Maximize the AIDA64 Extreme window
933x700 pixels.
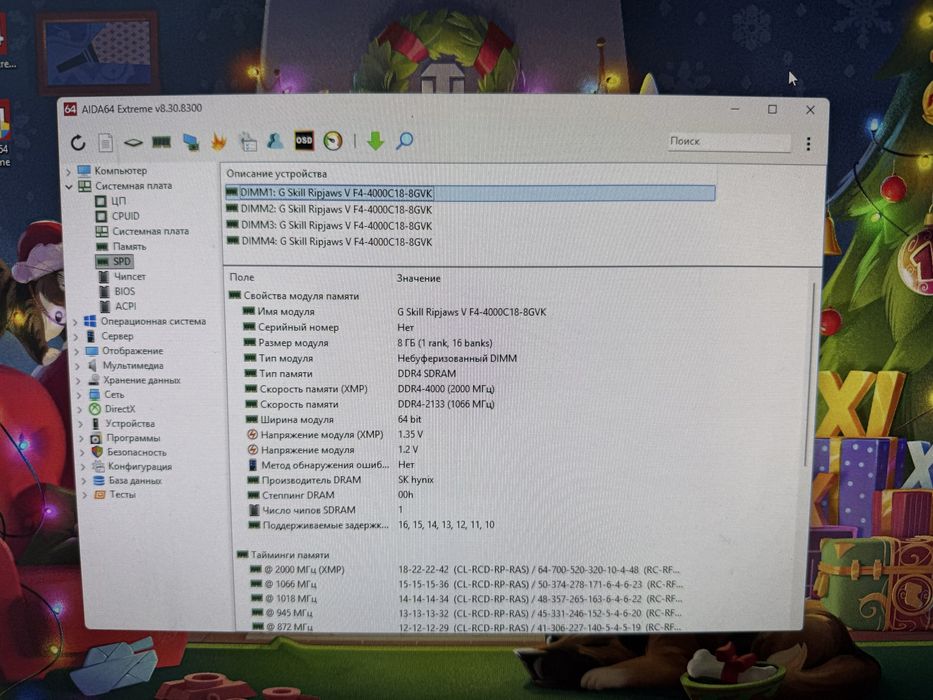coord(772,110)
